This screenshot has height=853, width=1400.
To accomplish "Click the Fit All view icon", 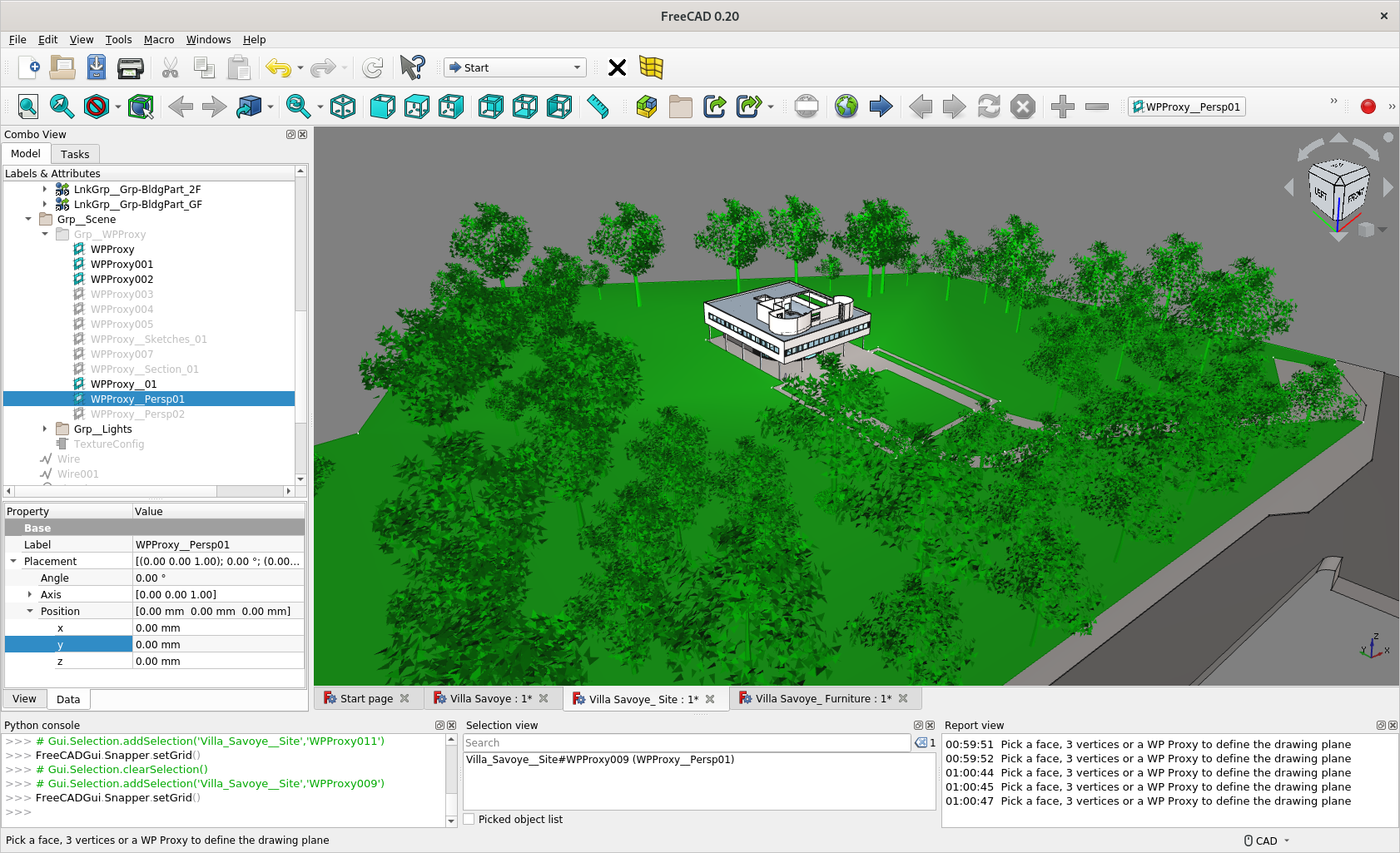I will 27,107.
